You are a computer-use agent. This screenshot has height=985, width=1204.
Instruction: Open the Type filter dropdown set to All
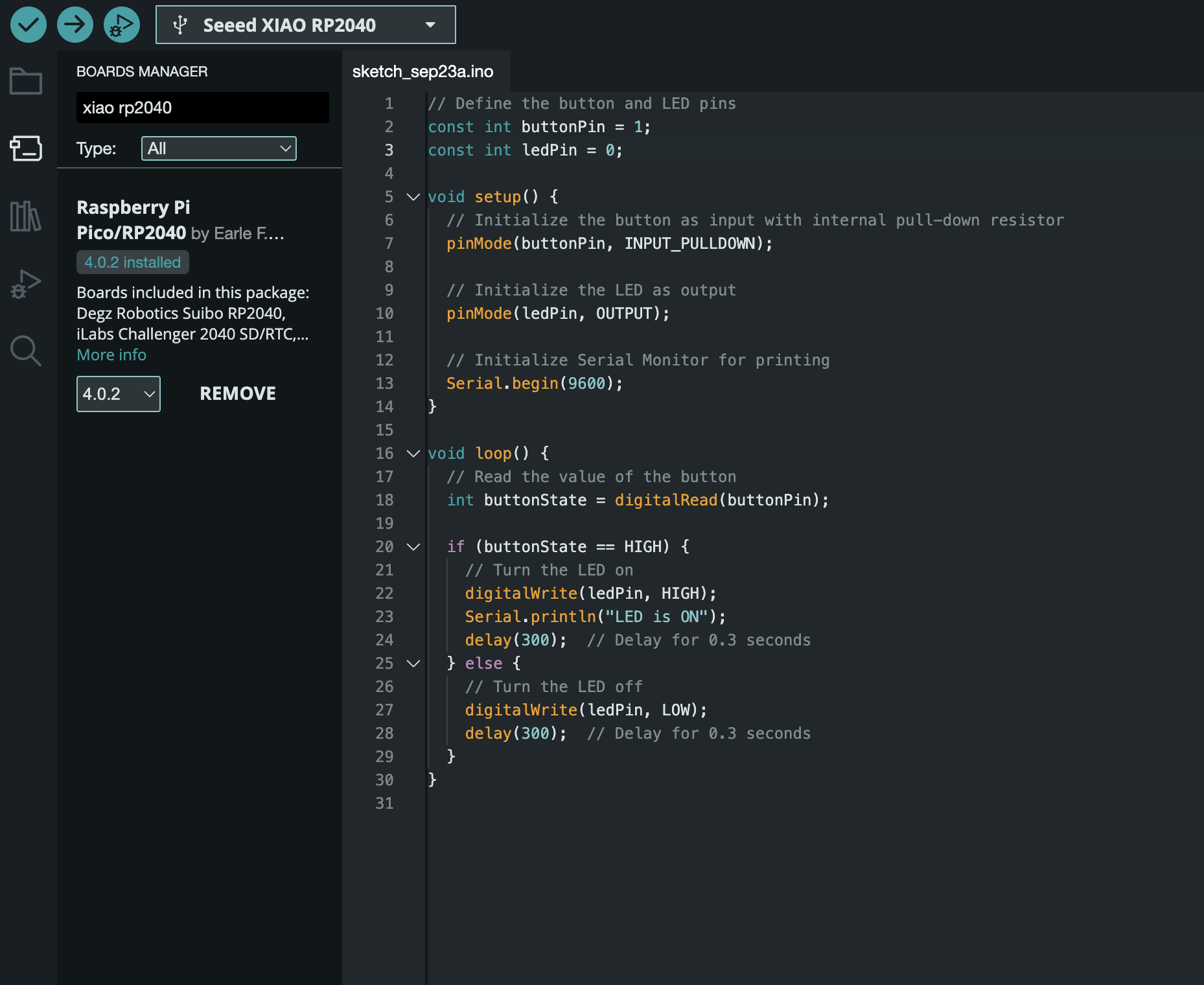219,148
